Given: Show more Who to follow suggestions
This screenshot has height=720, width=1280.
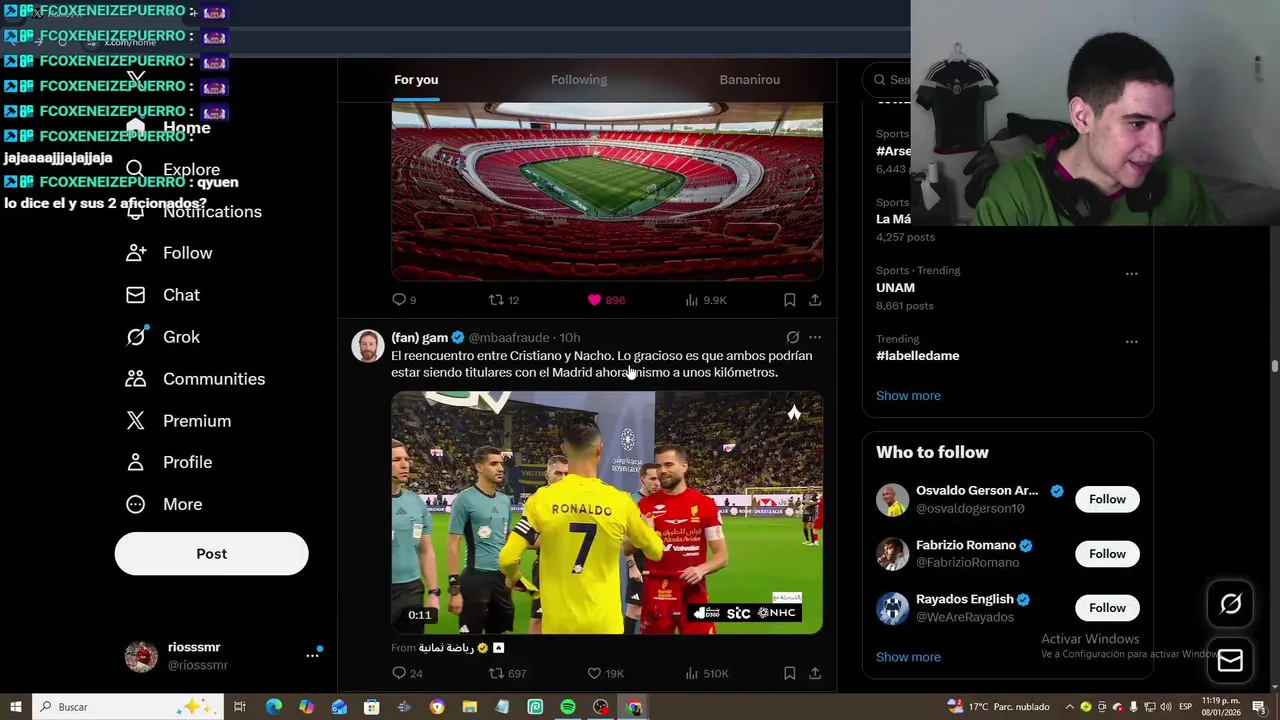Looking at the screenshot, I should click(x=908, y=657).
